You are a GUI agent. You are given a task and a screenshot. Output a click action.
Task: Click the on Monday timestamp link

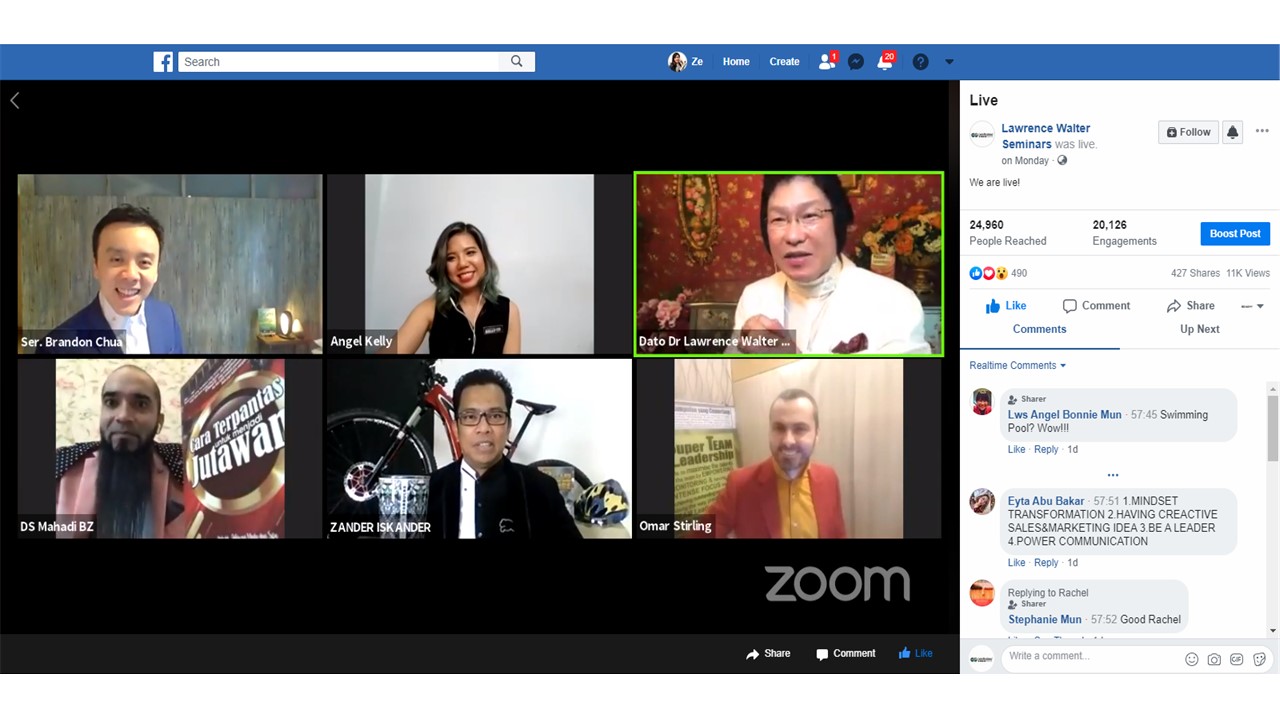pyautogui.click(x=1025, y=160)
